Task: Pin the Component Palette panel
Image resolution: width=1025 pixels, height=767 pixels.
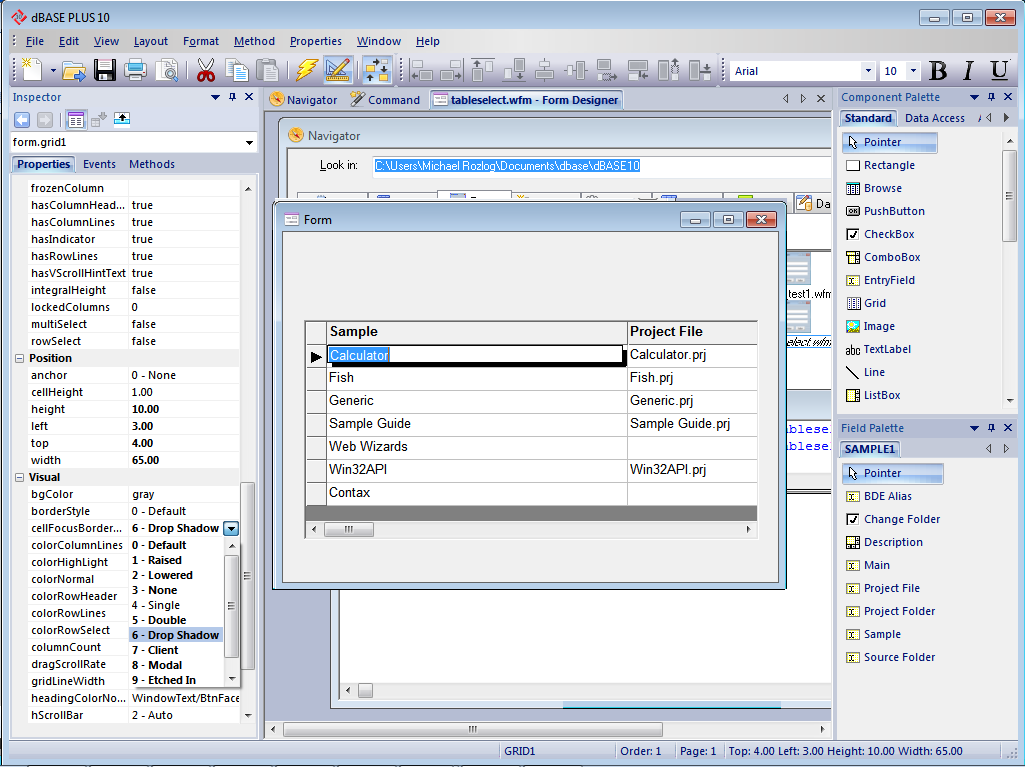Action: coord(991,97)
